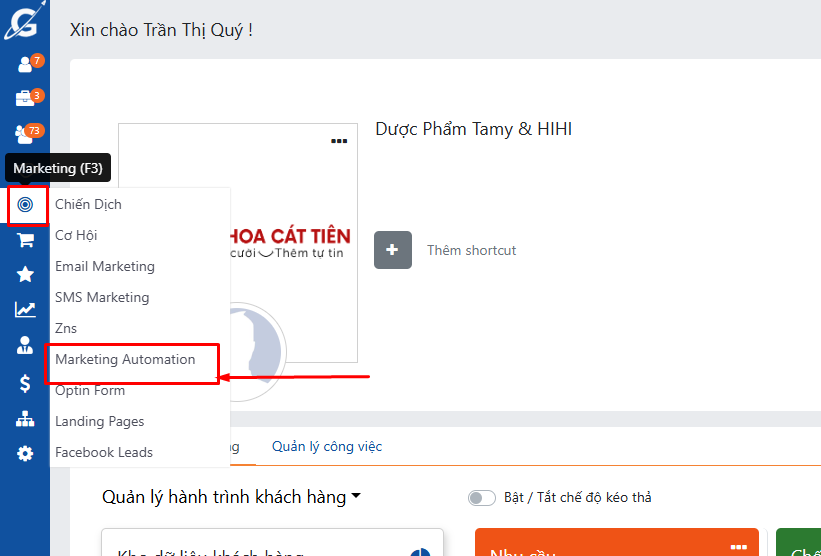Click the user icon with badge 7

tap(25, 64)
